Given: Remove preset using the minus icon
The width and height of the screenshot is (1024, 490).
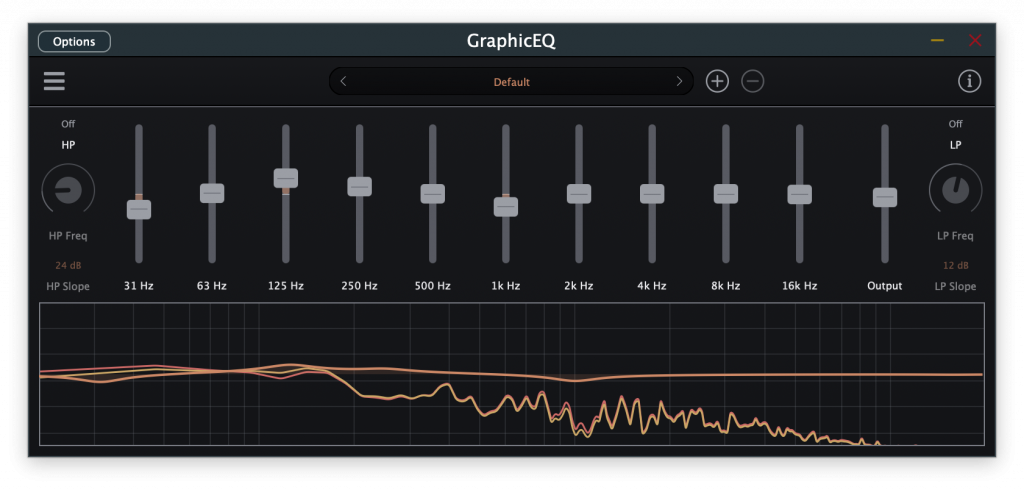Looking at the screenshot, I should click(x=752, y=81).
